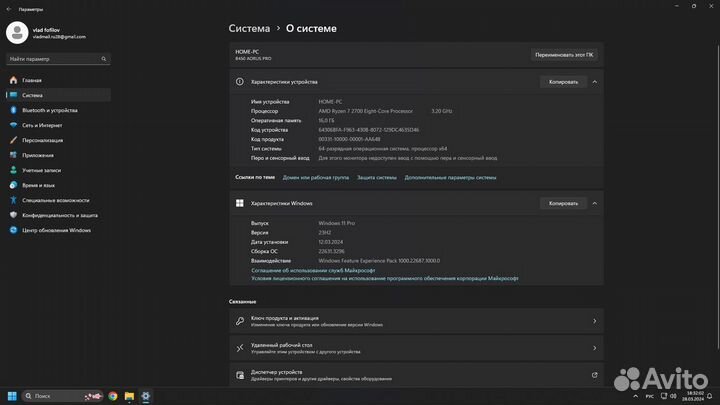
Task: Open the notification bell in the tray
Action: pyautogui.click(x=709, y=396)
